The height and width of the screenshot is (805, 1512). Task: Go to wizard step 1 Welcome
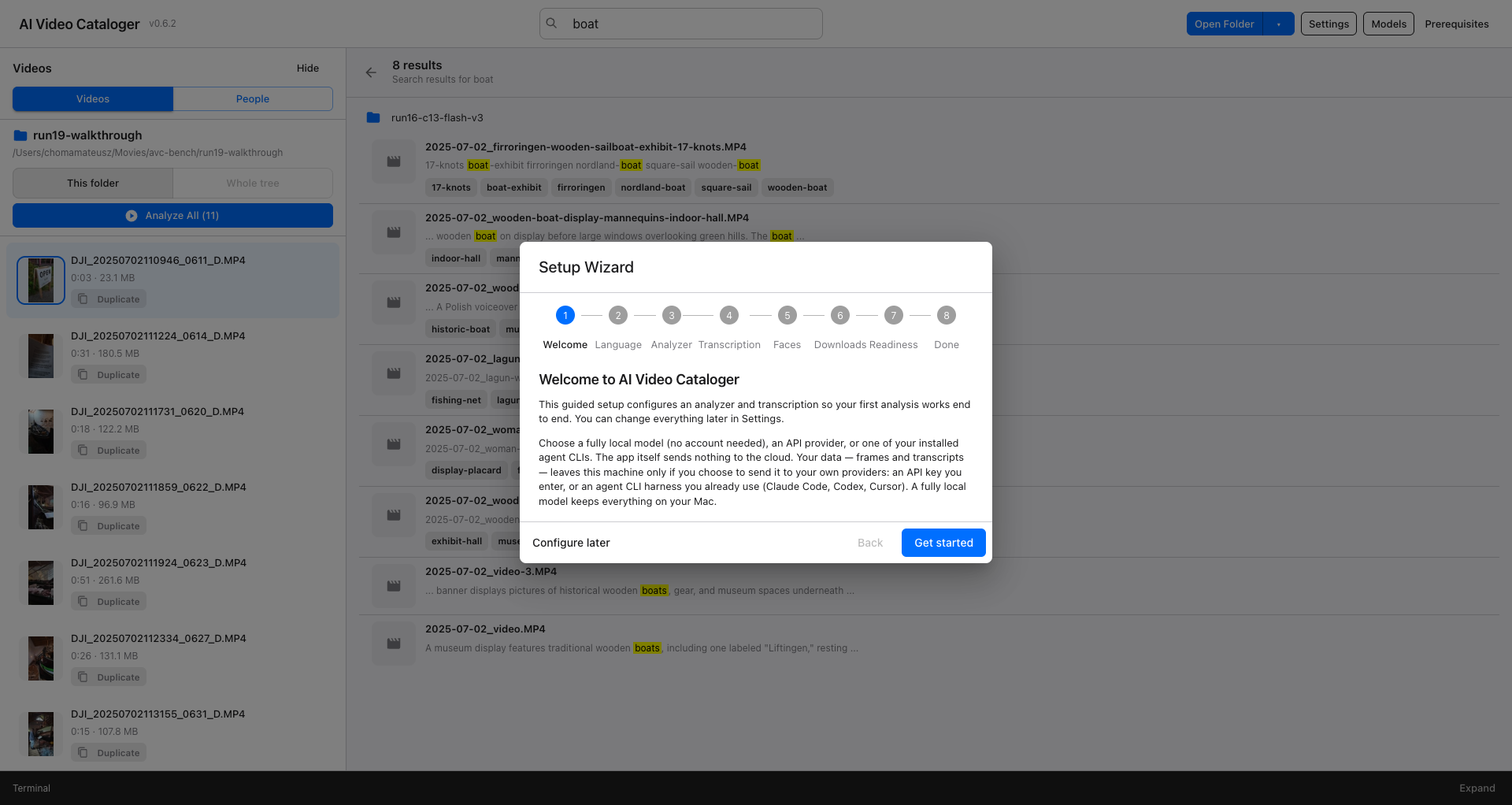click(x=565, y=316)
